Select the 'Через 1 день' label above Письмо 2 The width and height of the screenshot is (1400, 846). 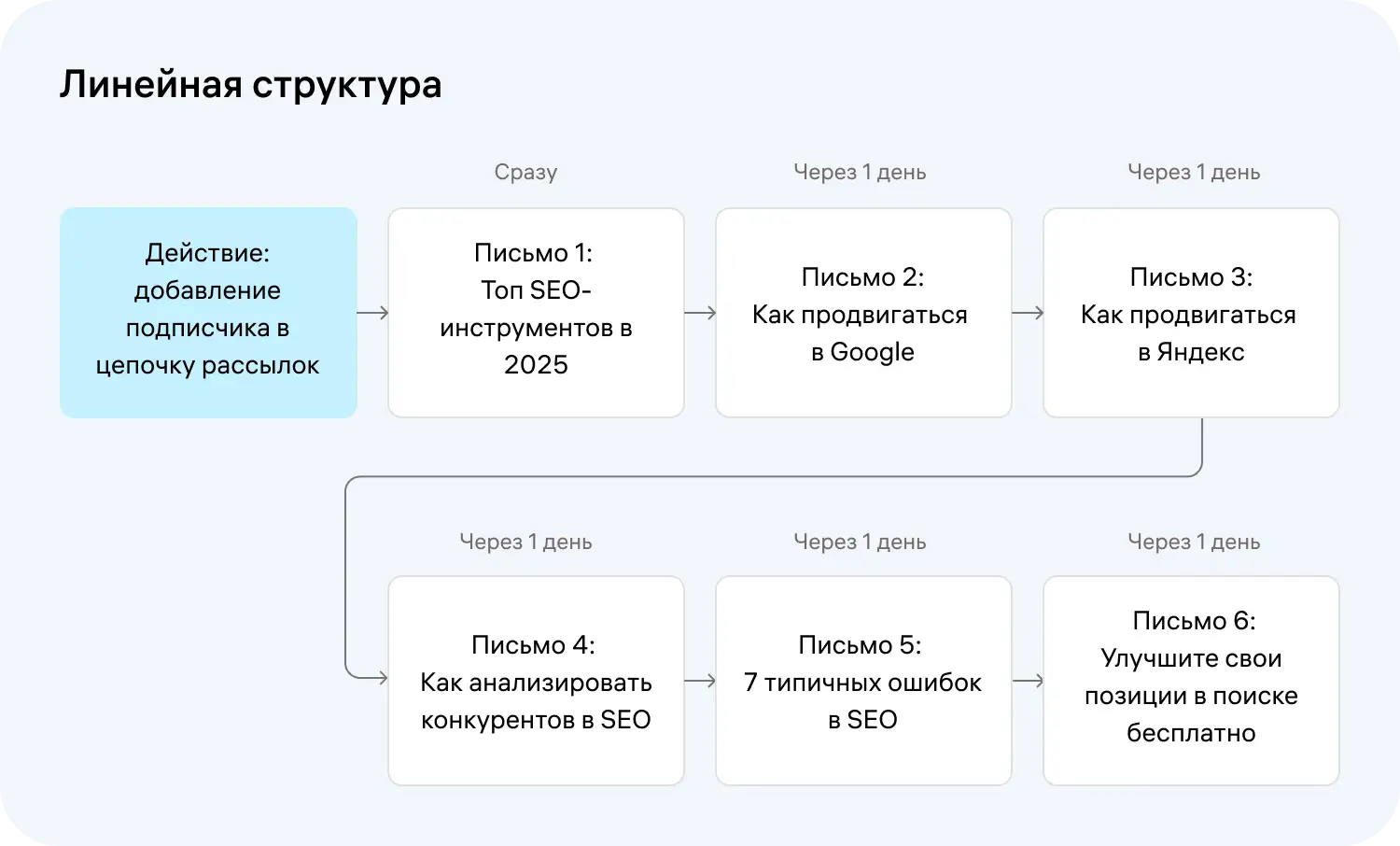861,171
